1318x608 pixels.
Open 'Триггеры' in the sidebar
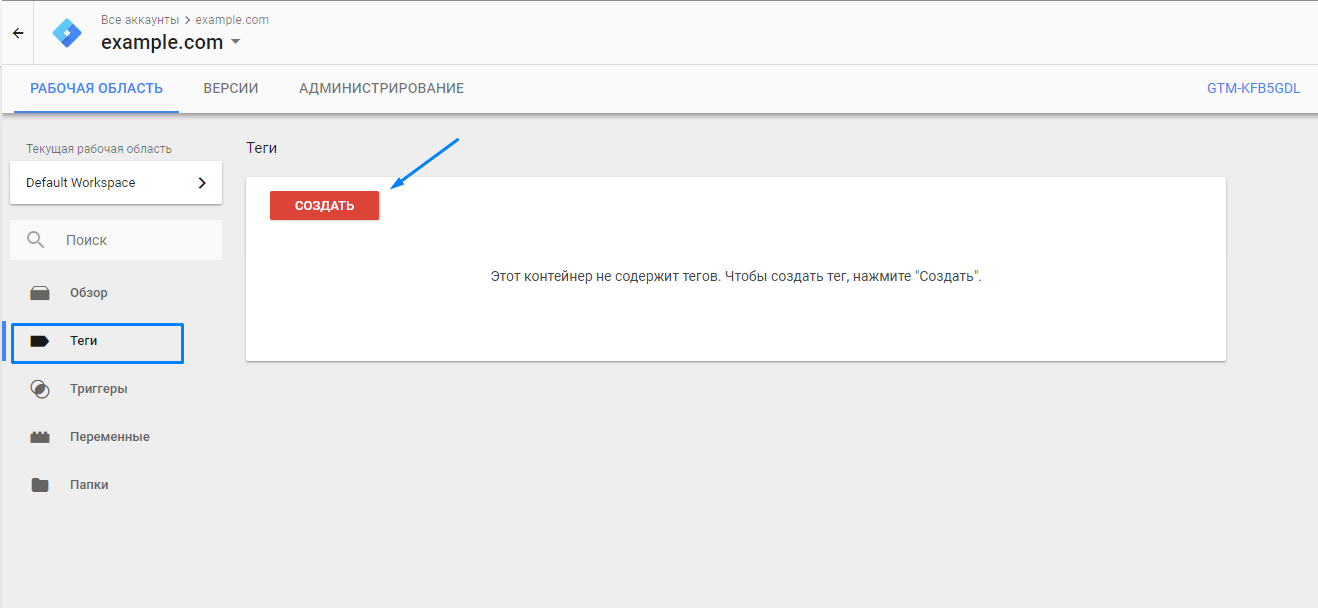pyautogui.click(x=97, y=389)
